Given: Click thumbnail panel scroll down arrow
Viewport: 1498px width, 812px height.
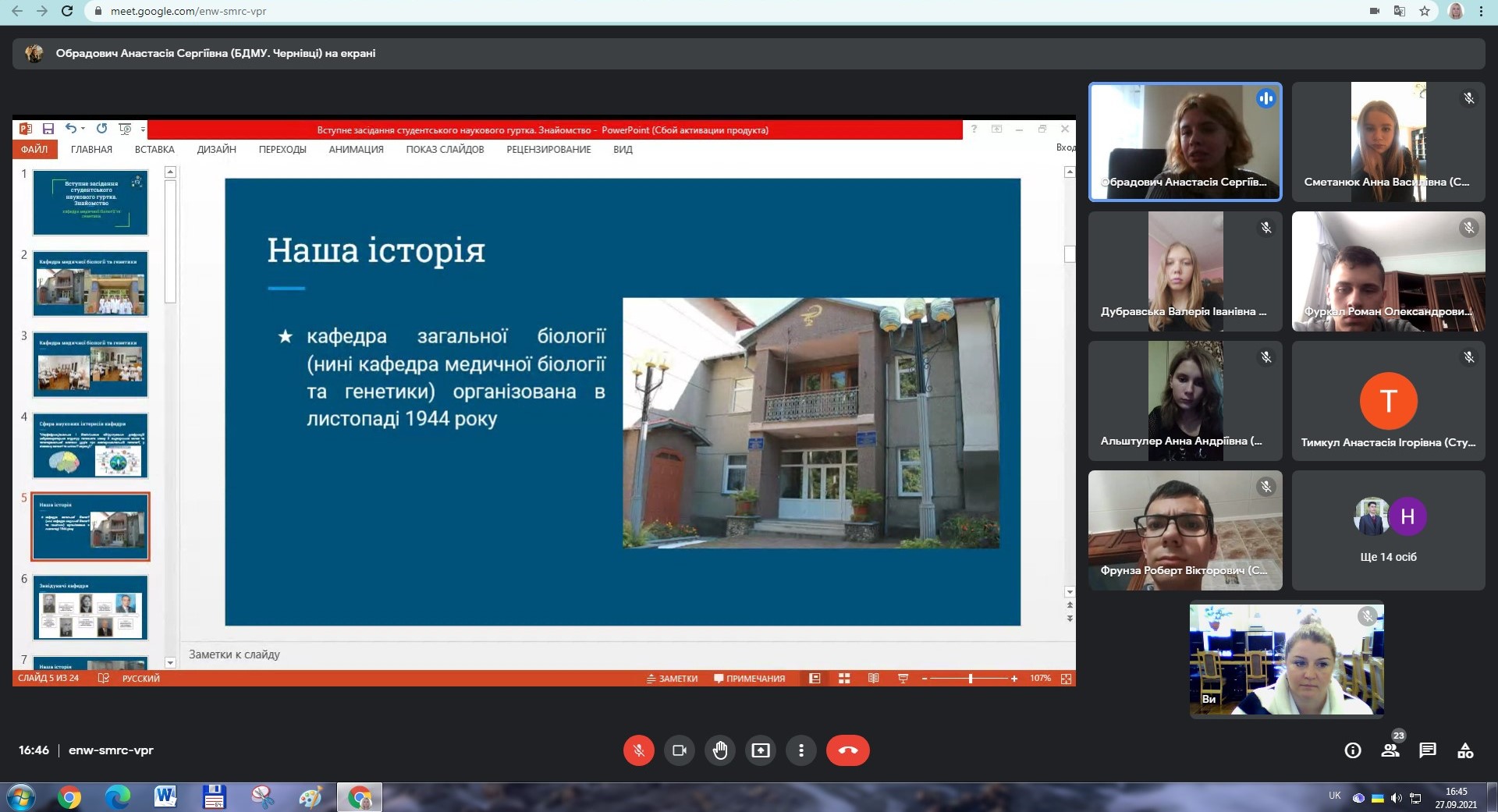Looking at the screenshot, I should click(171, 663).
